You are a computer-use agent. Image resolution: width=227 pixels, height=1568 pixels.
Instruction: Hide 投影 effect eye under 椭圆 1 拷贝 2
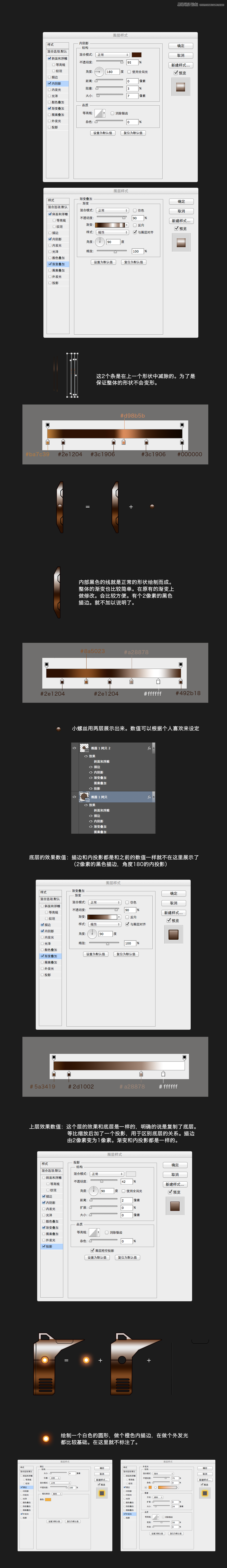(x=91, y=788)
